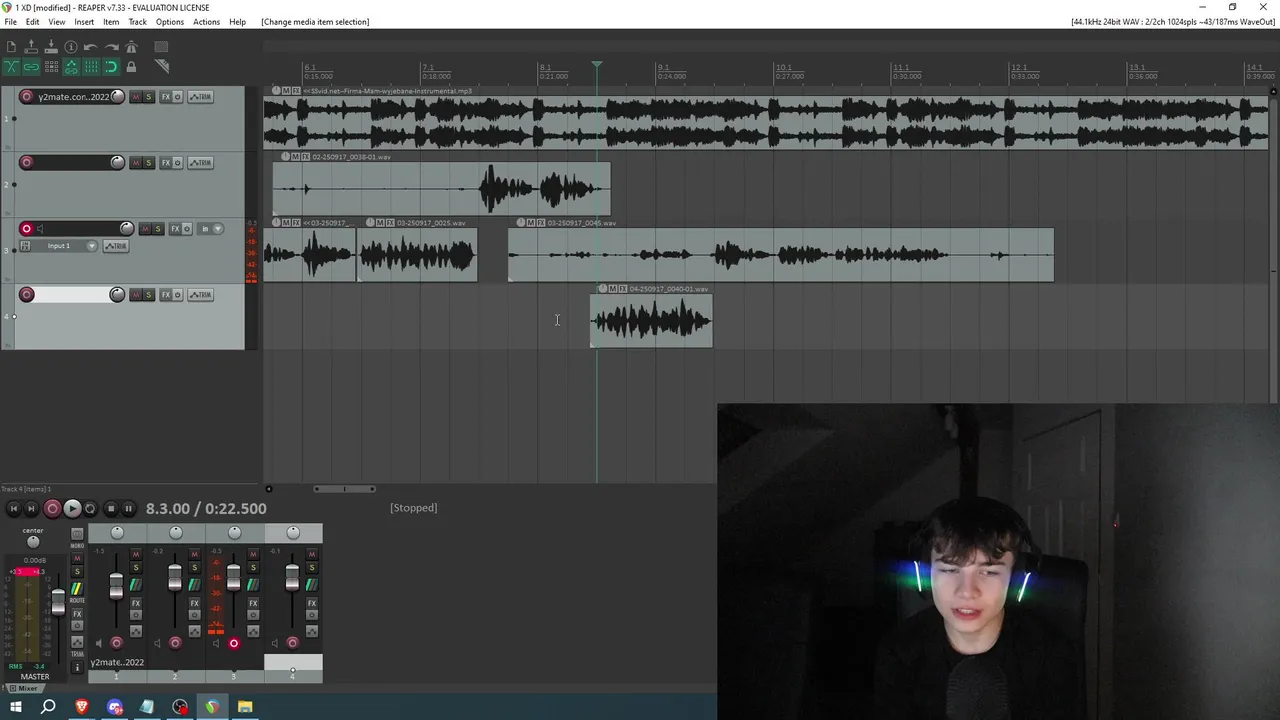
Task: Open the Actions menu
Action: tap(206, 22)
